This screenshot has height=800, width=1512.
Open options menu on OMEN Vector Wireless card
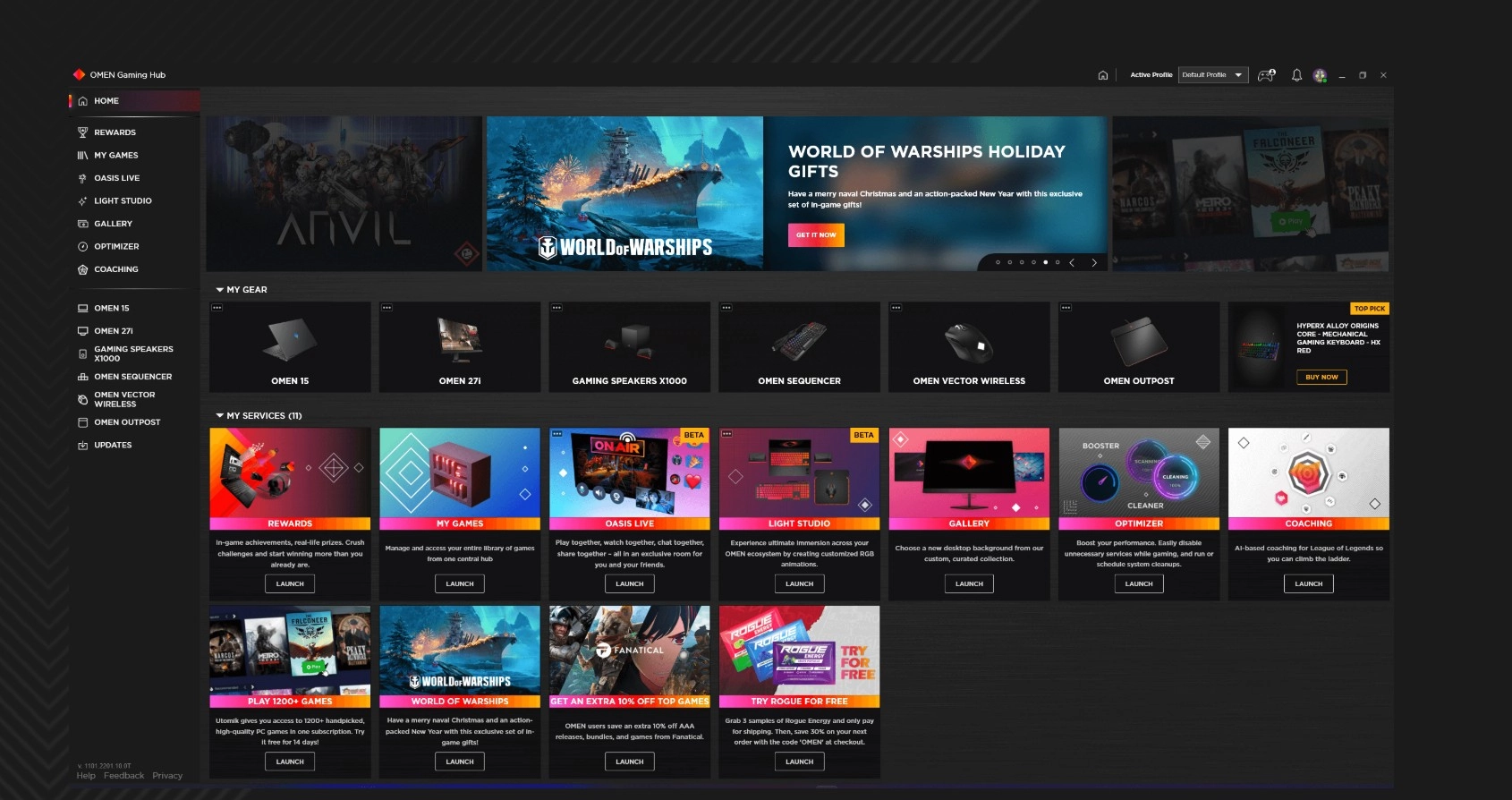896,308
